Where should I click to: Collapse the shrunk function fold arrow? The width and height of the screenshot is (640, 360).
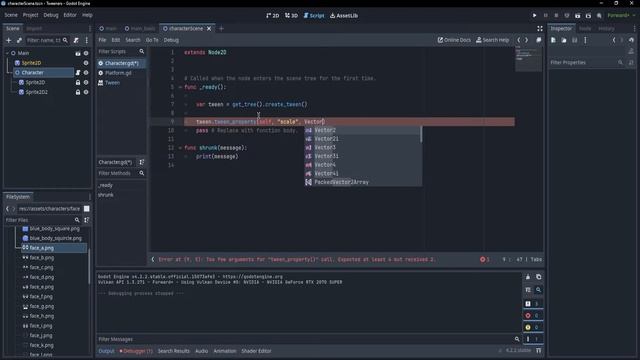point(180,148)
